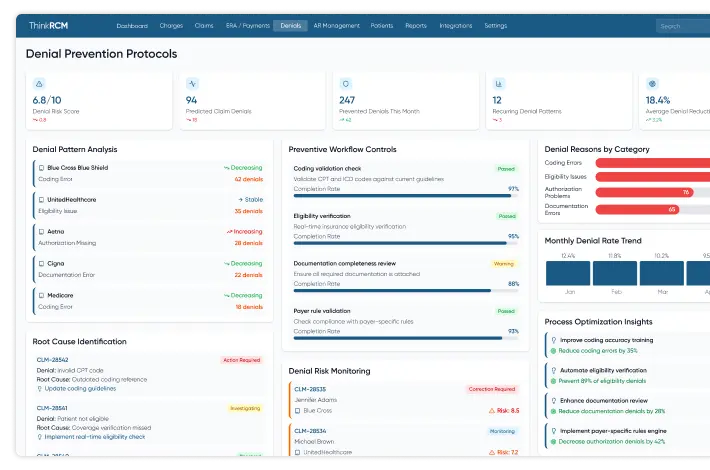Click the Recurring Denial Patterns chart icon
This screenshot has height=470, width=710.
pos(499,84)
